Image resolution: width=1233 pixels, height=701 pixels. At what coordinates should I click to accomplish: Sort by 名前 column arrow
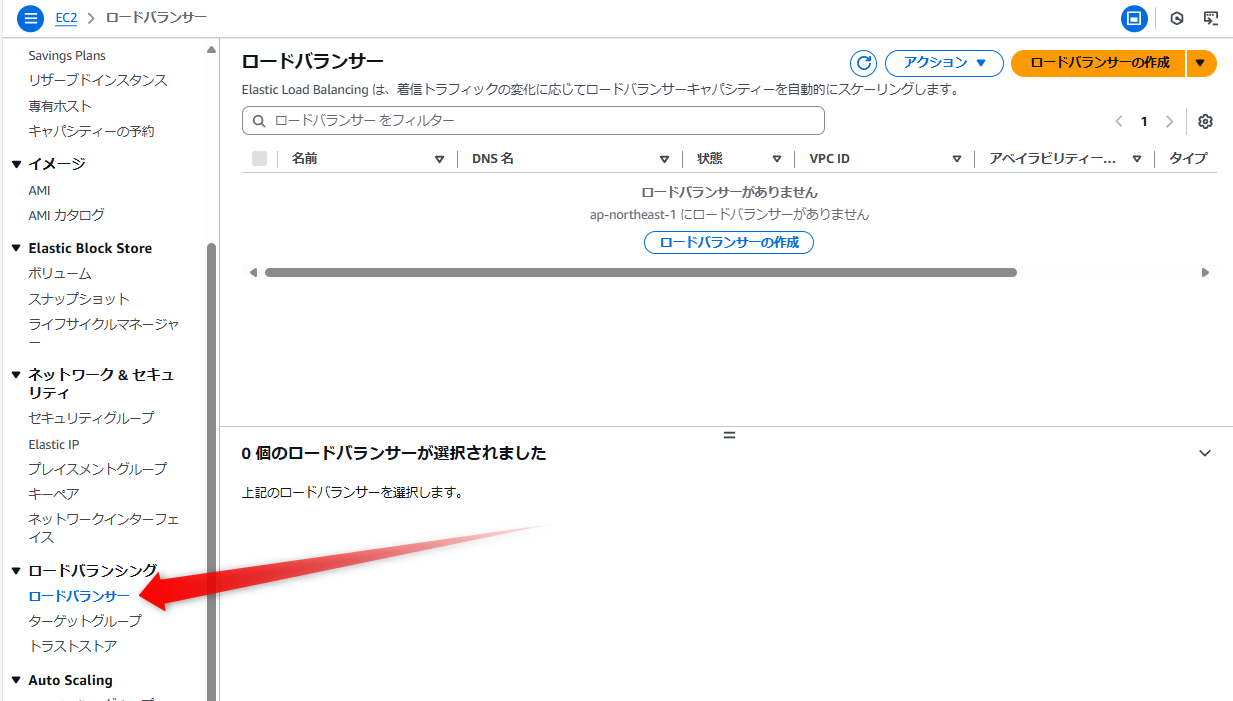click(439, 159)
